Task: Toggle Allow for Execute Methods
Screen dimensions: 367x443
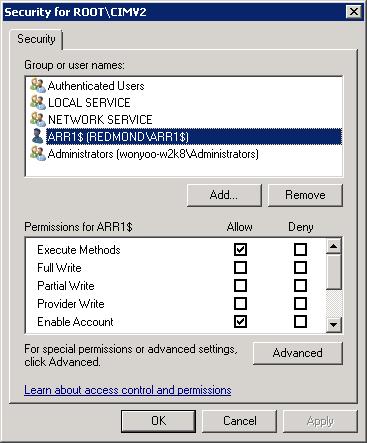Action: (x=240, y=249)
